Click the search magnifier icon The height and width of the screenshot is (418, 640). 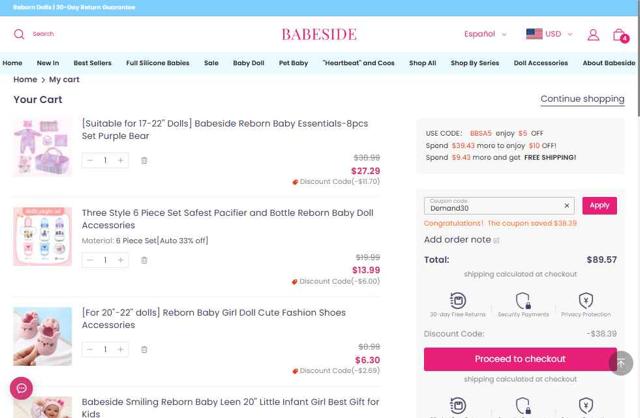point(19,34)
